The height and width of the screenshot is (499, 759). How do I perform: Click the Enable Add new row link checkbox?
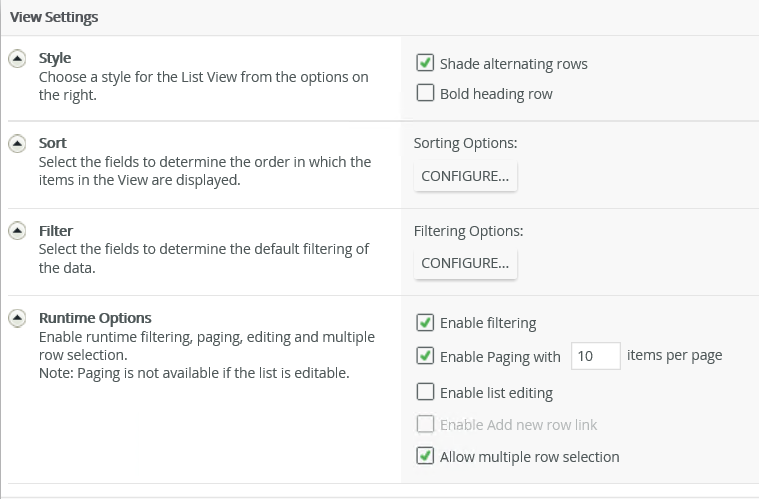tap(425, 425)
